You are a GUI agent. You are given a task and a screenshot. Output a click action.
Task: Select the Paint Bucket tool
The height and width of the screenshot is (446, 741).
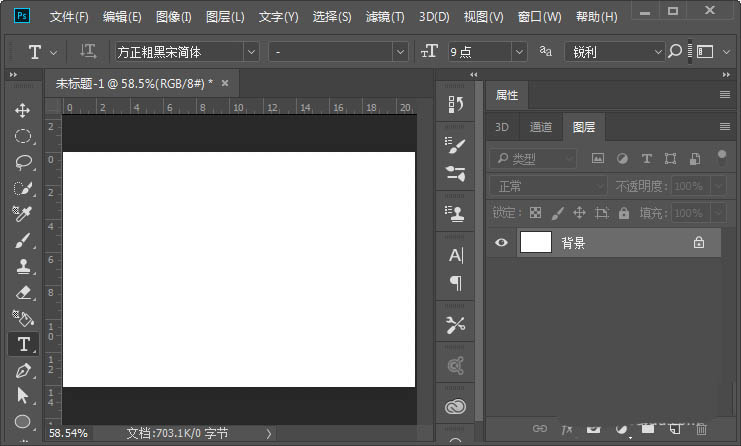coord(23,318)
